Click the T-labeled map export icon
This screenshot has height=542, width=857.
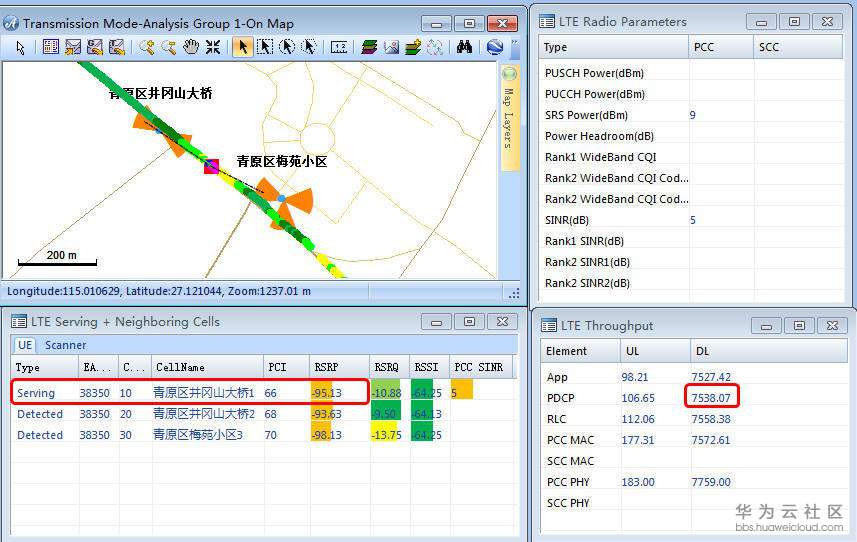point(116,48)
